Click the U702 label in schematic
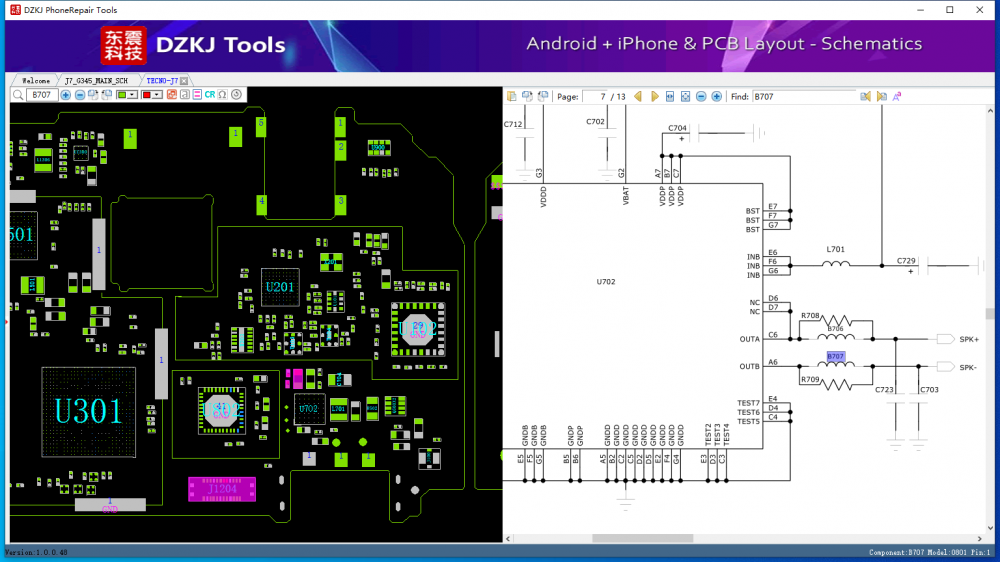 click(606, 281)
